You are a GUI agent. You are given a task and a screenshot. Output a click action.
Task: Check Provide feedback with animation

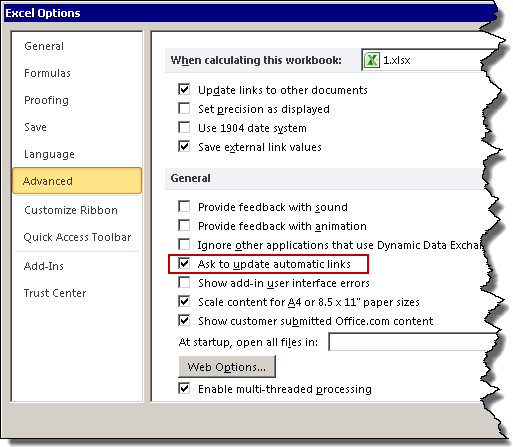184,225
